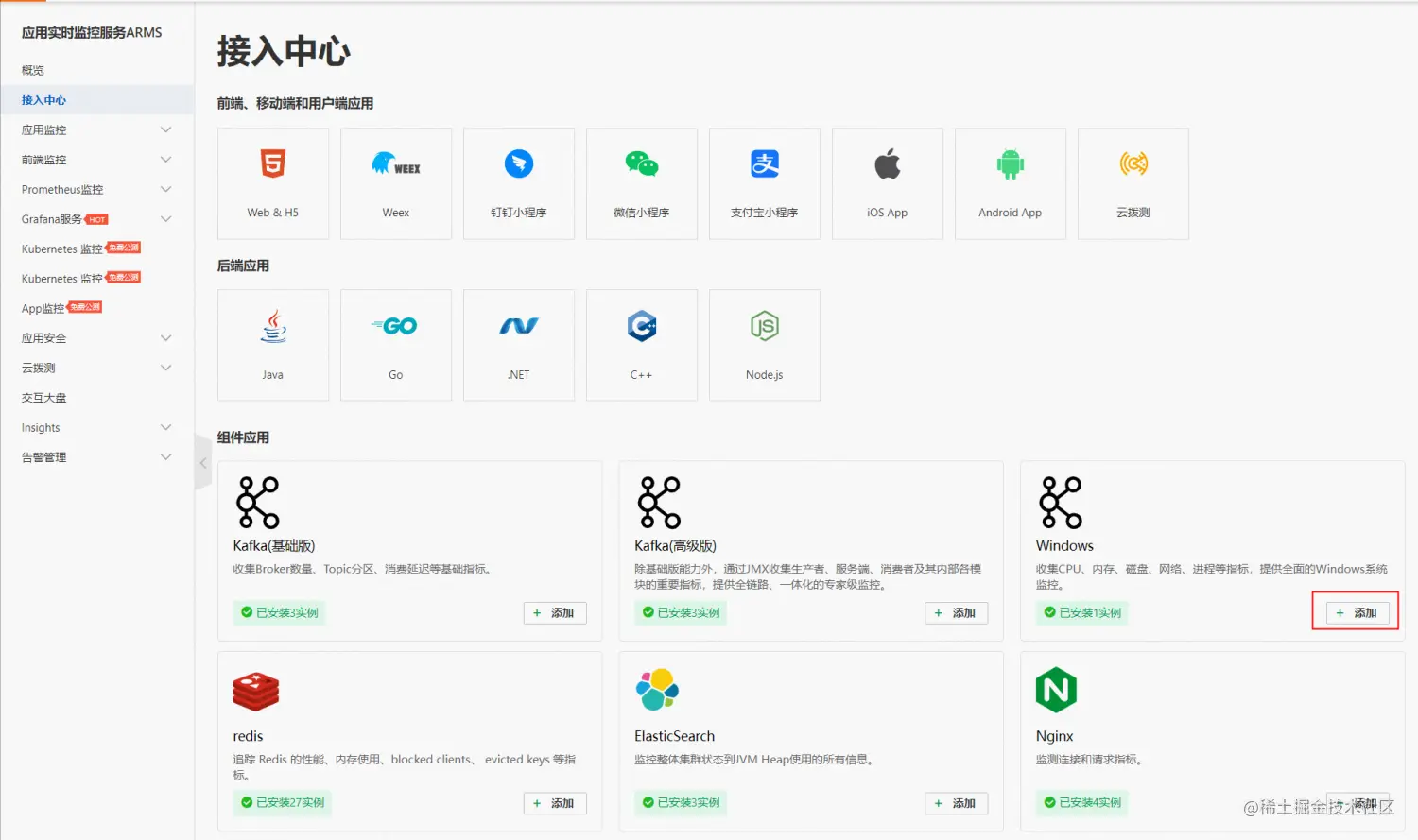1418x840 pixels.
Task: Select the Android App robot icon
Action: pyautogui.click(x=1011, y=164)
